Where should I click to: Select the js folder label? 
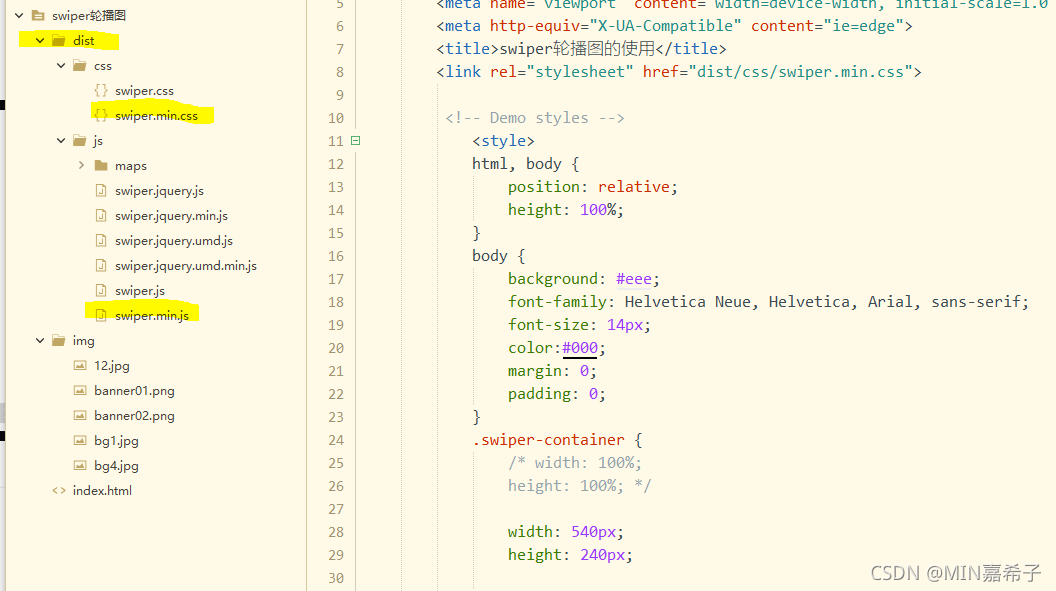[x=98, y=140]
